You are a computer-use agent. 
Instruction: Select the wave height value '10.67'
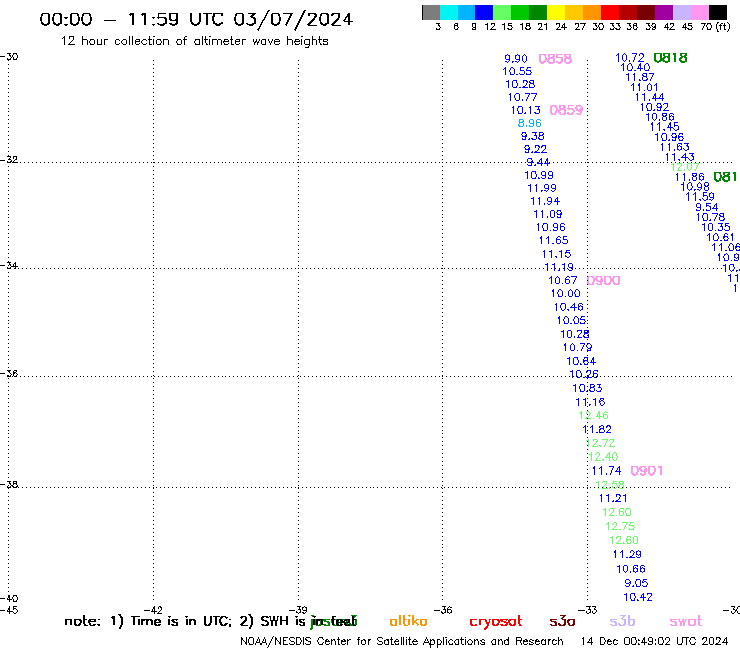pos(562,280)
